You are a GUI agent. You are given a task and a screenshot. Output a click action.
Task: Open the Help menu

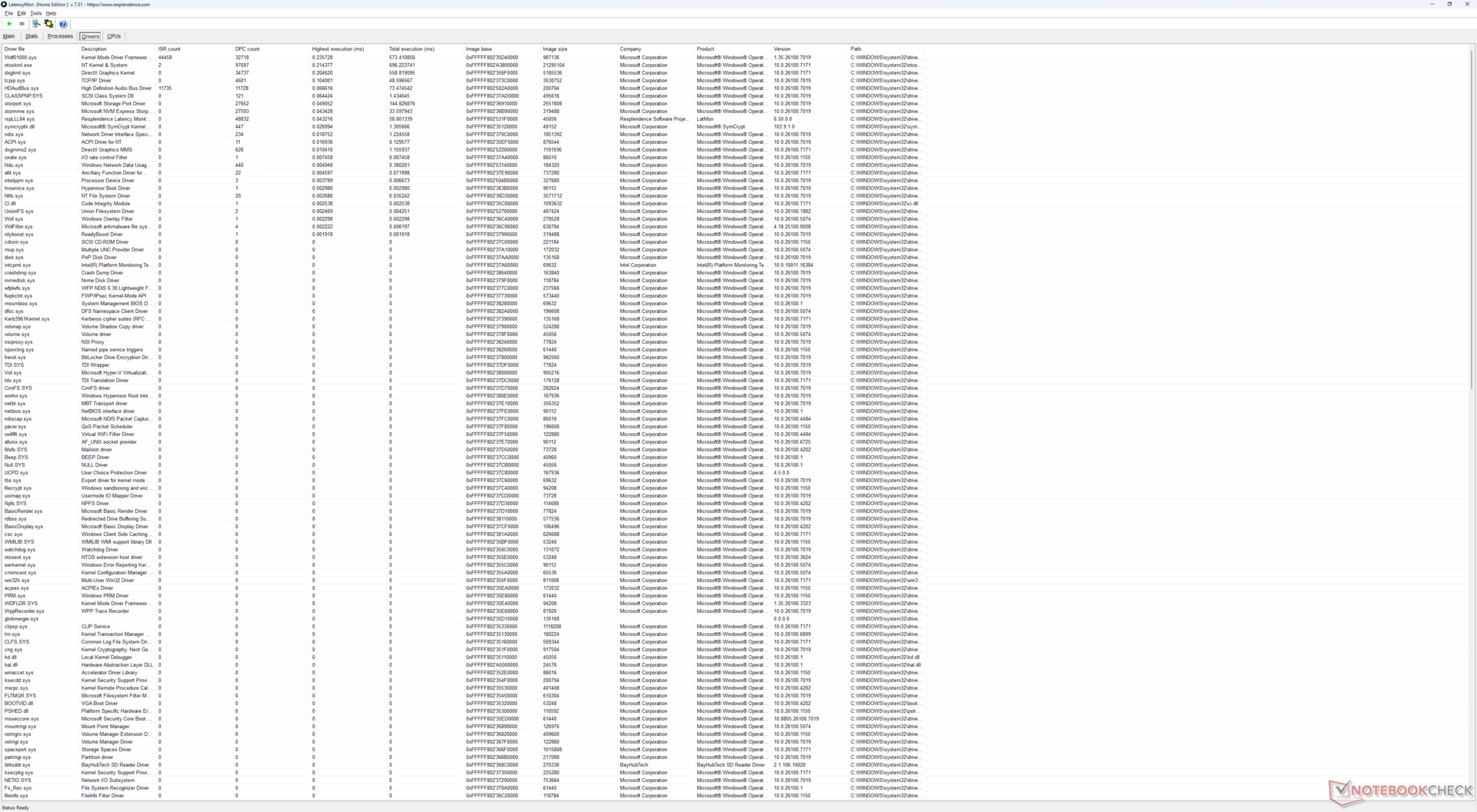[51, 13]
